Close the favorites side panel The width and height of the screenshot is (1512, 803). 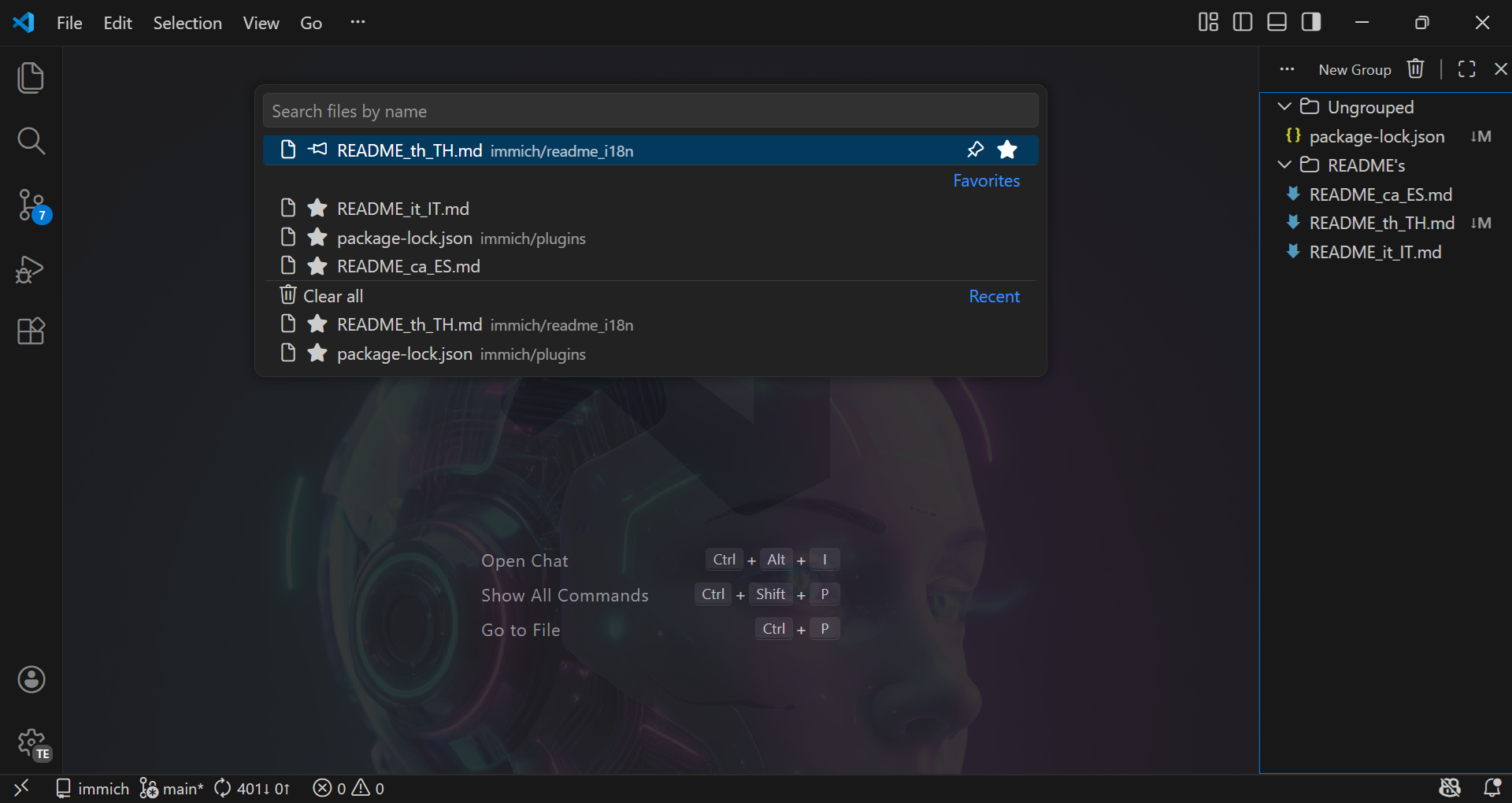click(x=1501, y=69)
